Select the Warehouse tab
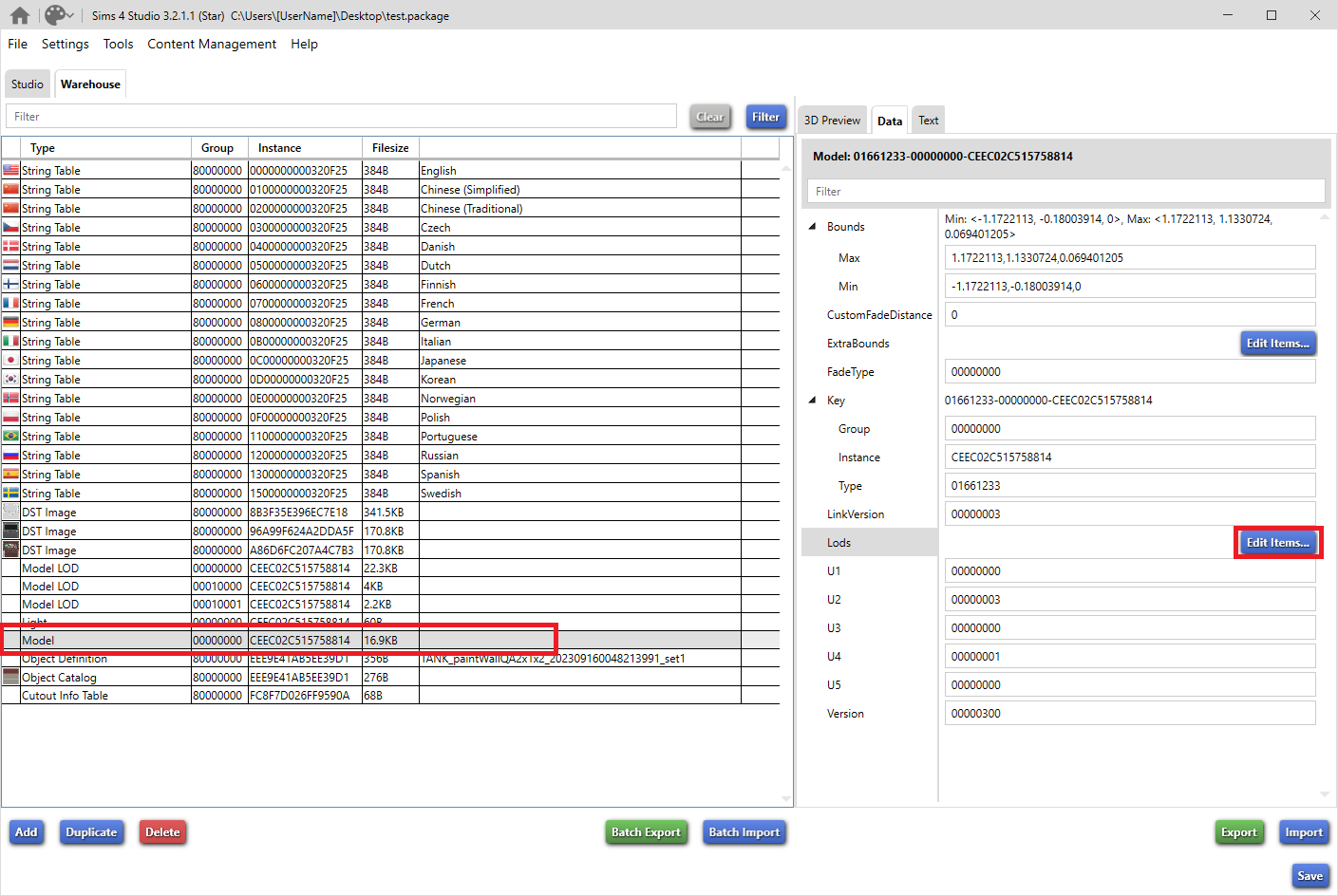 (90, 84)
